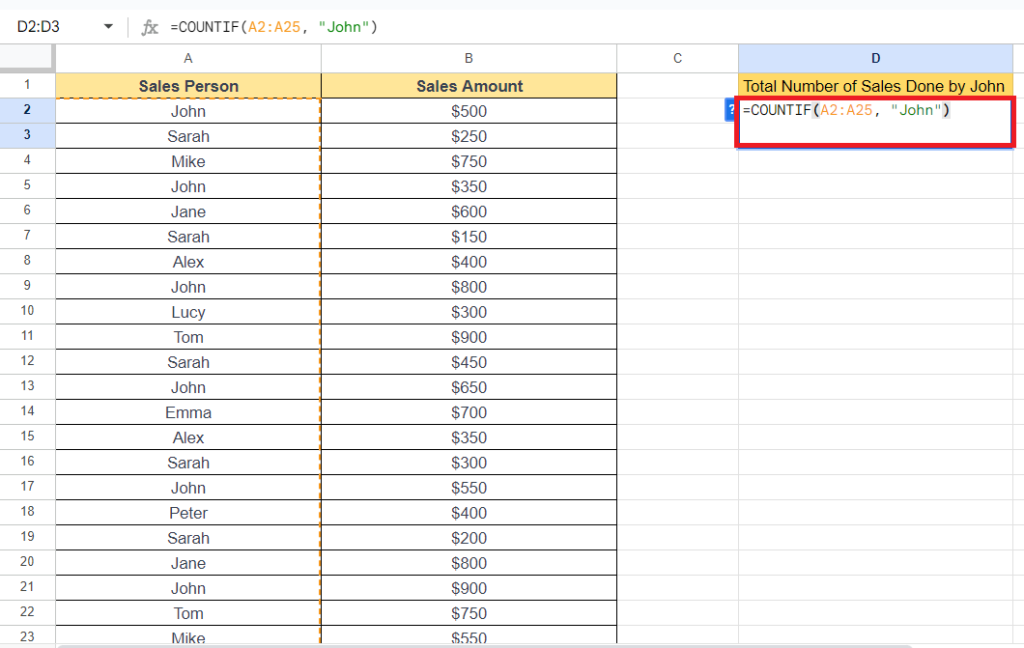Select the row 12 header number
The width and height of the screenshot is (1024, 648).
(27, 362)
